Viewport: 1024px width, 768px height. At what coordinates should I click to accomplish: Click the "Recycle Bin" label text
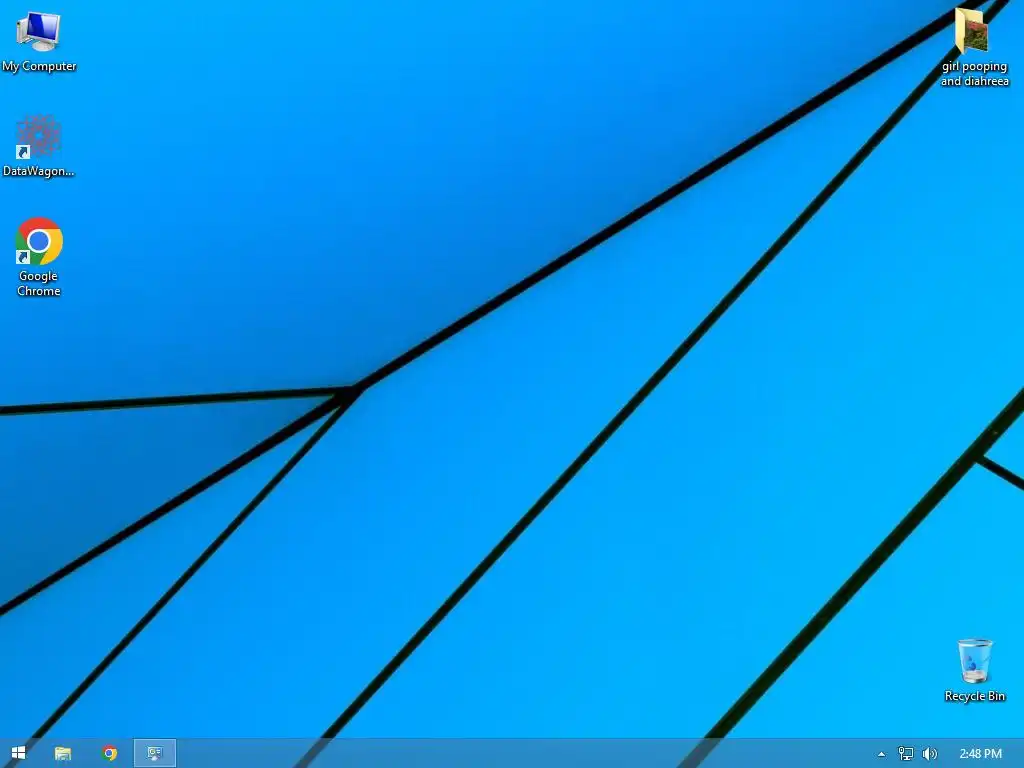pos(974,696)
